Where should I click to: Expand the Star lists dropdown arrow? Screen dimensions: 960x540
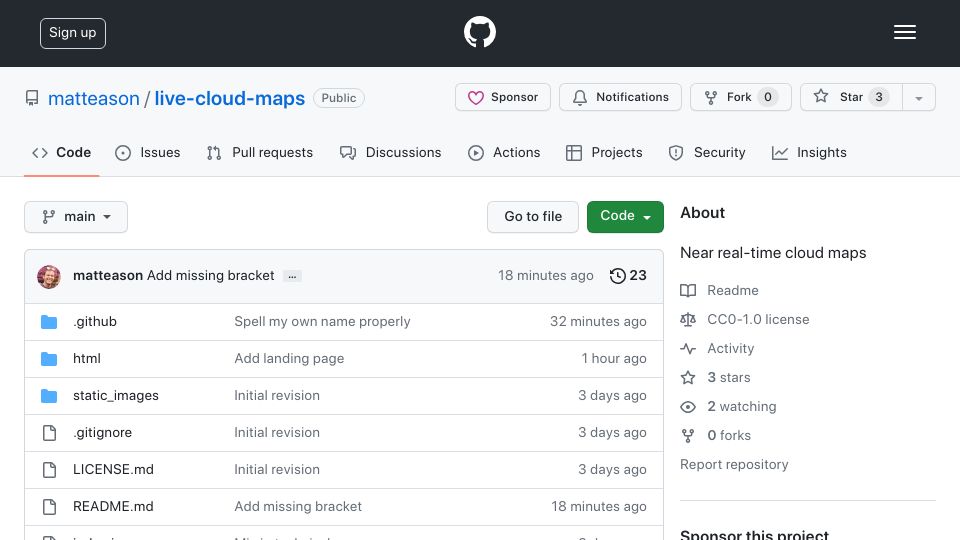pyautogui.click(x=918, y=98)
